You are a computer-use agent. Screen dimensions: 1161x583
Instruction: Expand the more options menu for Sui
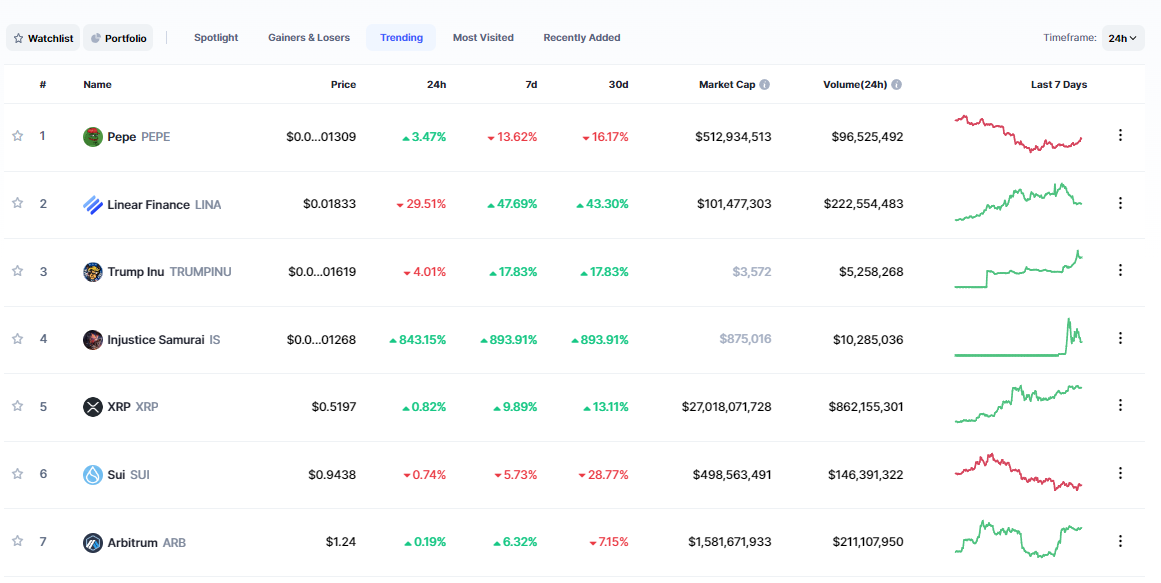coord(1120,473)
